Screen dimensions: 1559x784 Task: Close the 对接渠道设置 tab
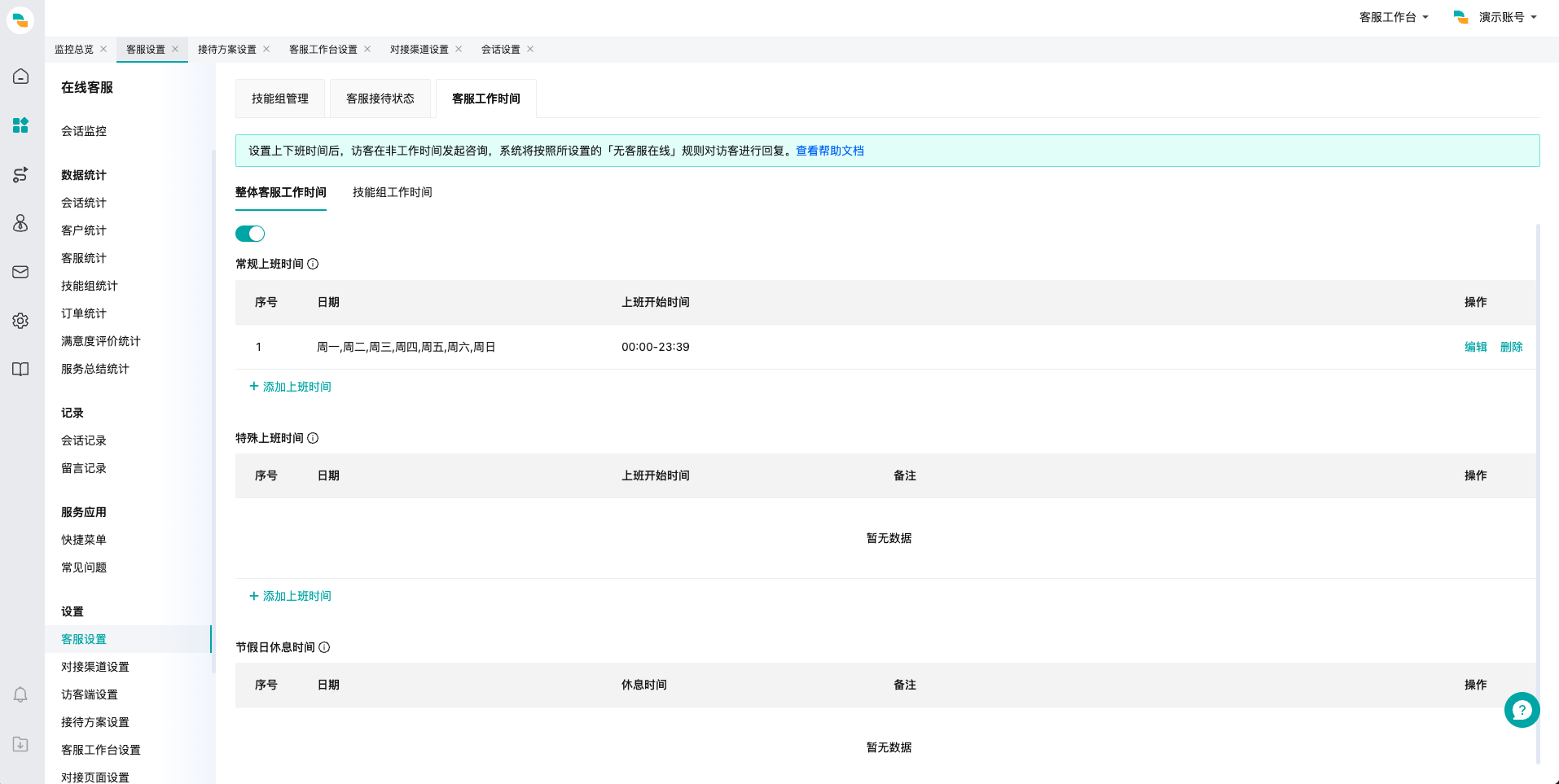[x=459, y=49]
